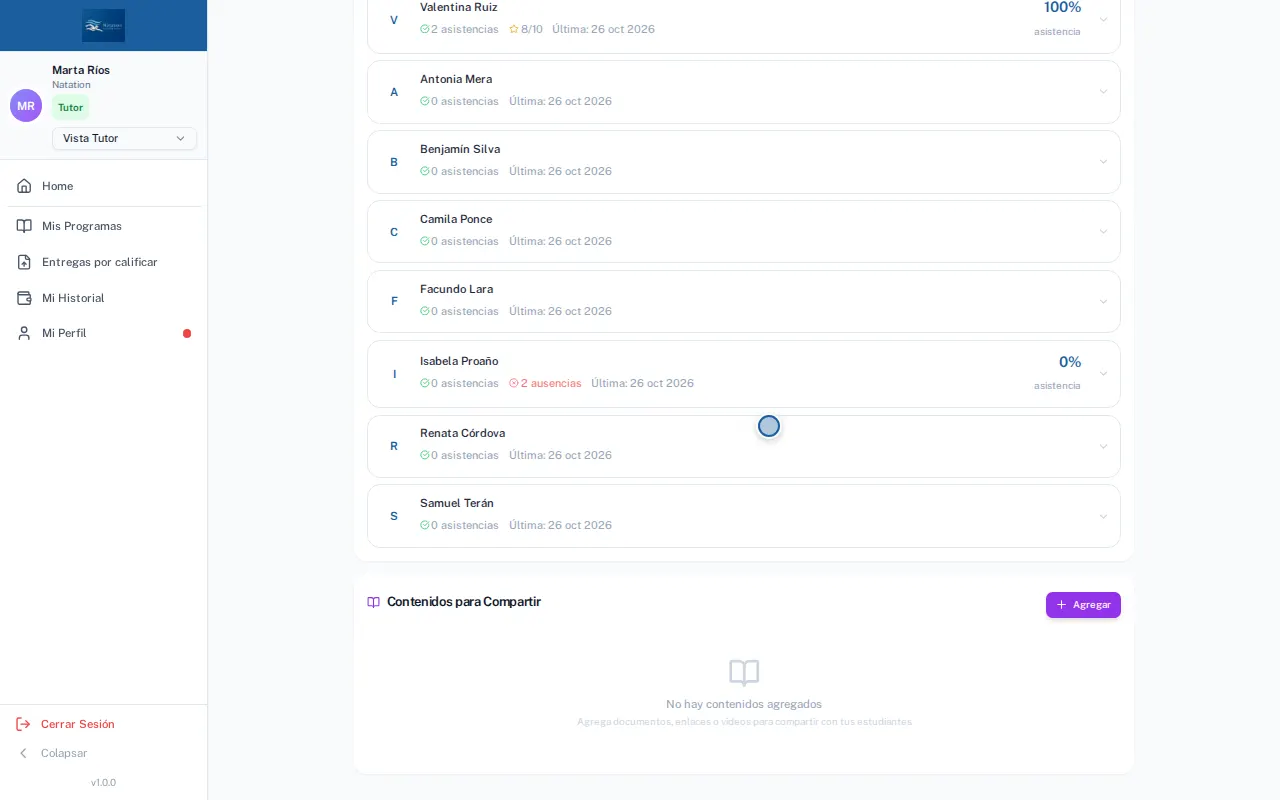Expand Renata Córdova's row chevron

point(1104,446)
